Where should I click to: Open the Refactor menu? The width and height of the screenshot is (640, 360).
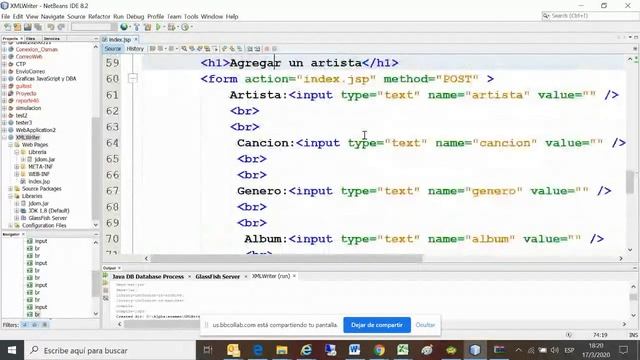(99, 17)
